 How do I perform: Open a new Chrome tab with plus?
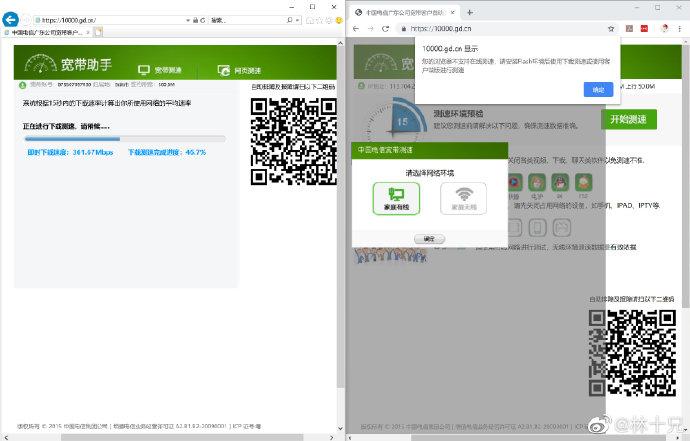point(470,12)
